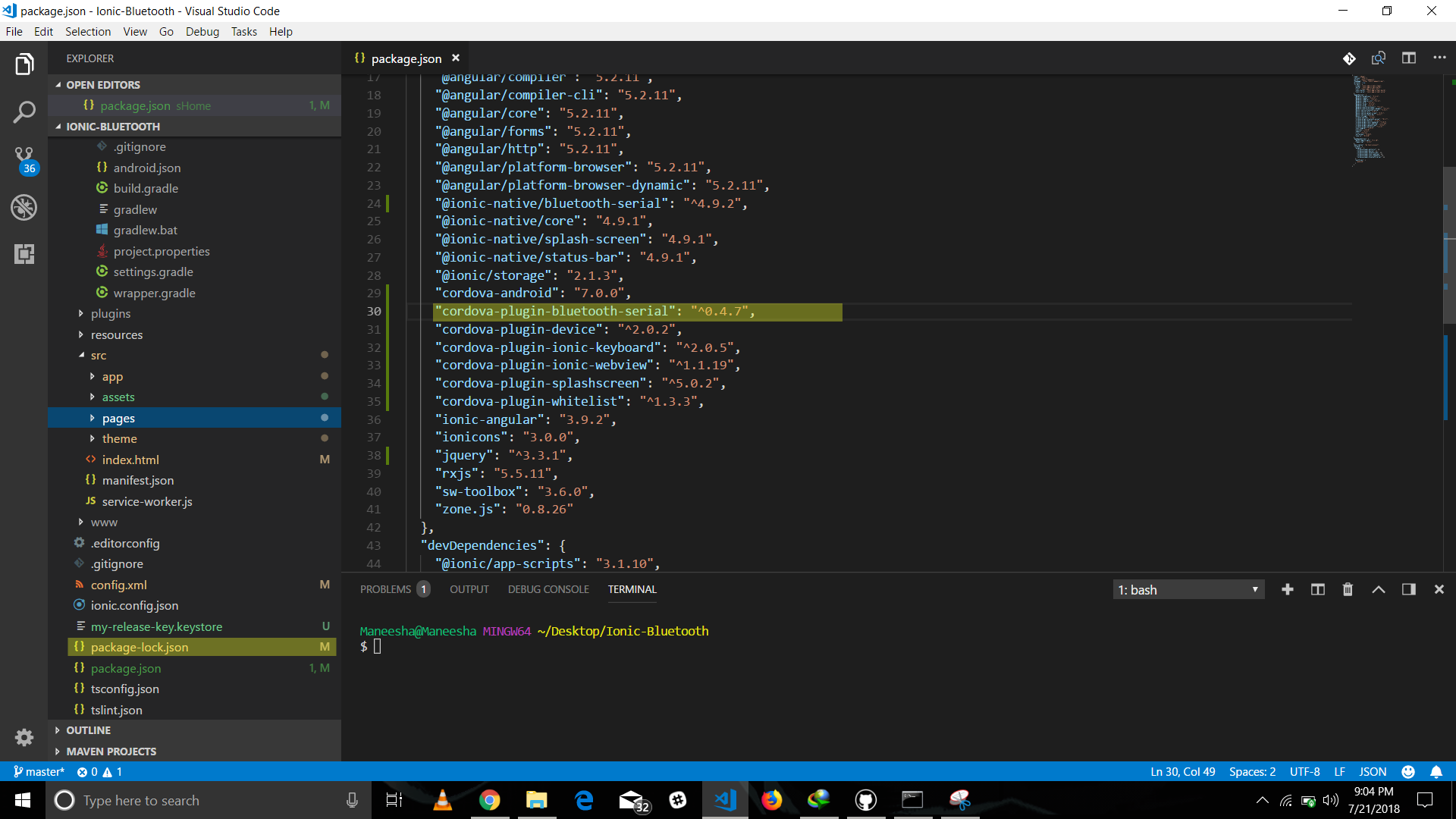Click the Manage gear icon

[x=24, y=737]
